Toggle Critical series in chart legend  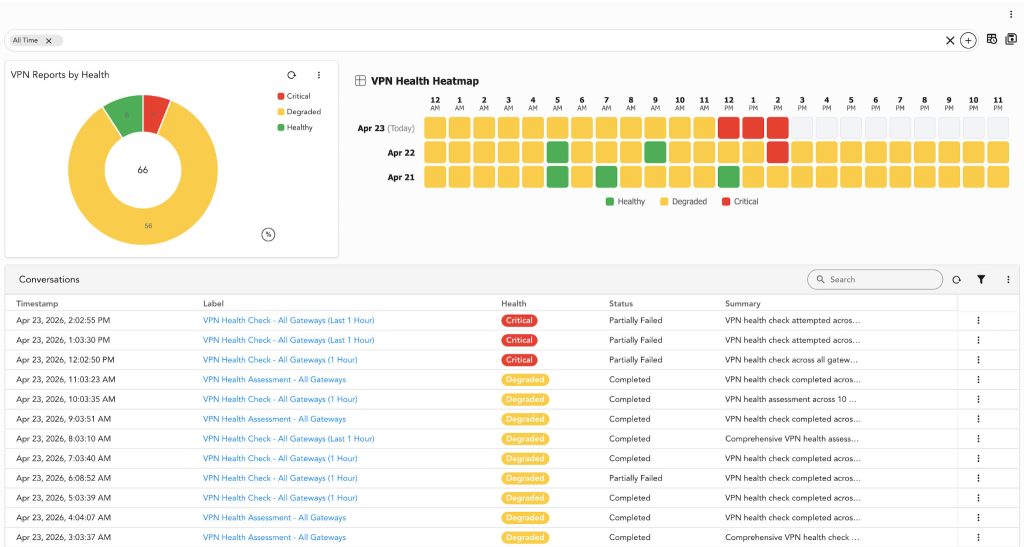click(298, 96)
